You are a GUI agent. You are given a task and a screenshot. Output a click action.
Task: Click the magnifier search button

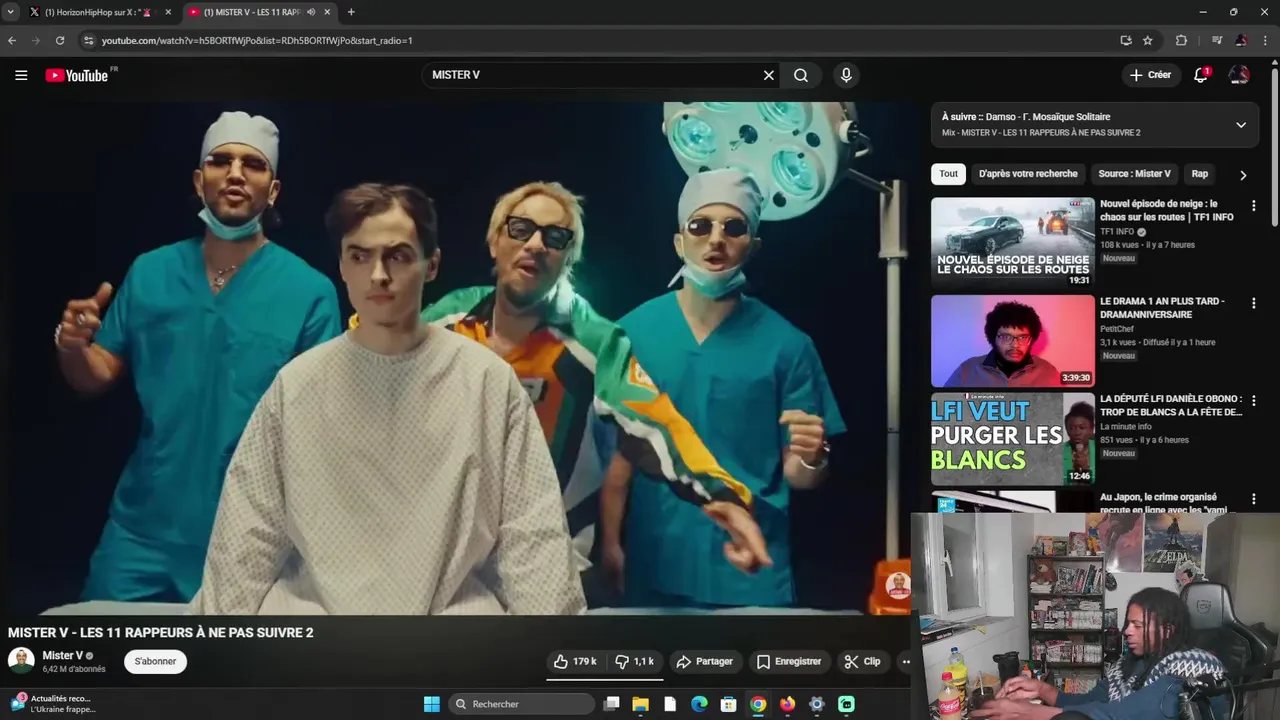(x=801, y=75)
